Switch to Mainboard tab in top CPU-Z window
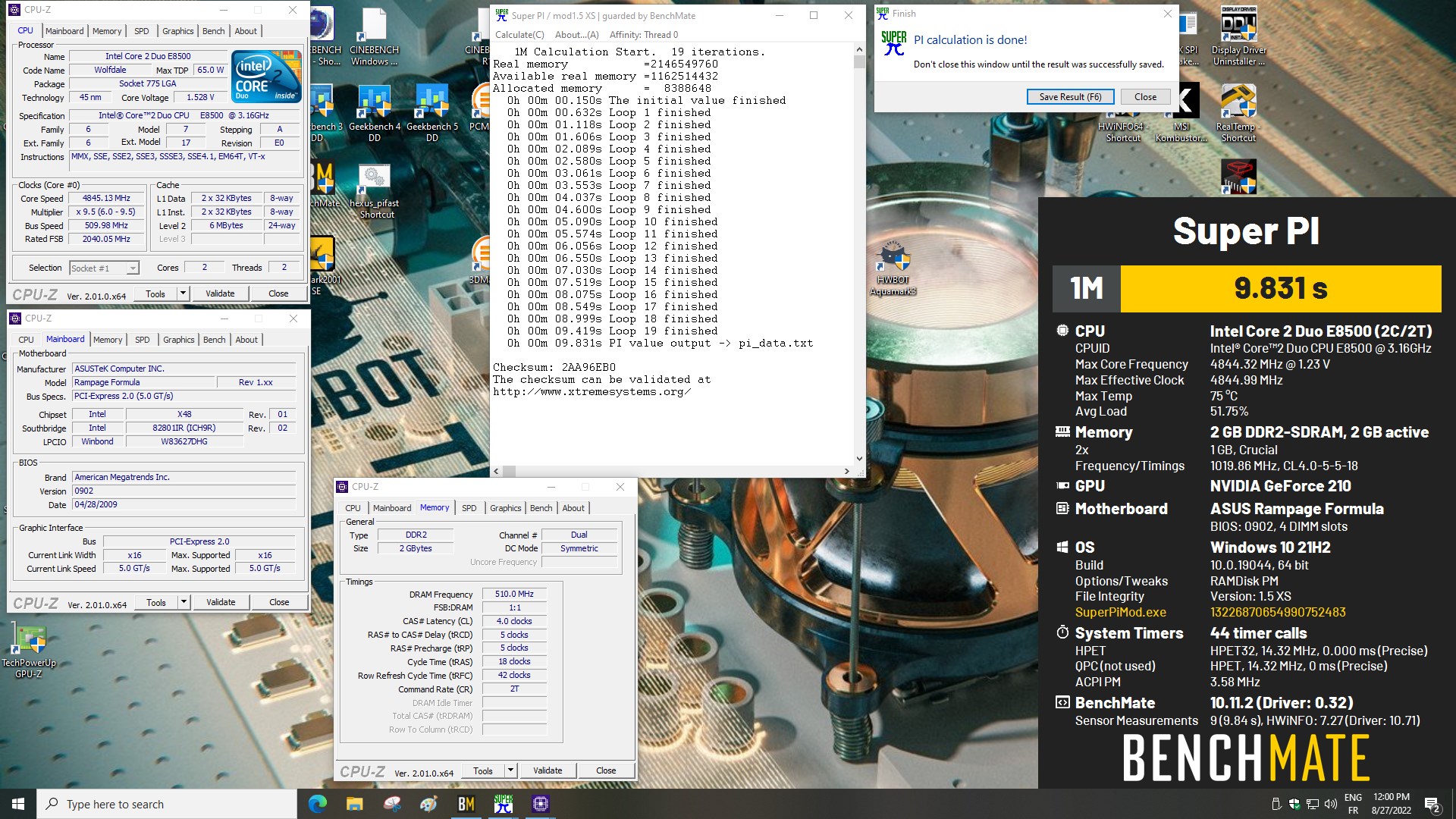Screen dimensions: 1456x819 coord(64,31)
